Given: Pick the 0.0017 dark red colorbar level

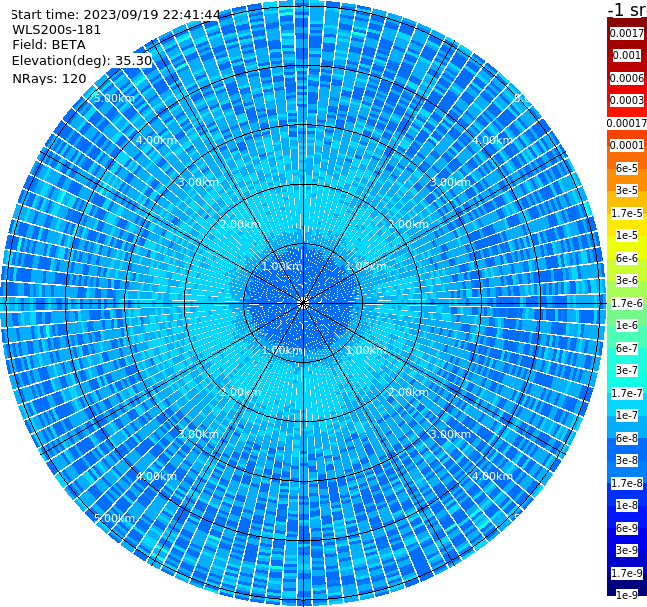Looking at the screenshot, I should pos(627,33).
